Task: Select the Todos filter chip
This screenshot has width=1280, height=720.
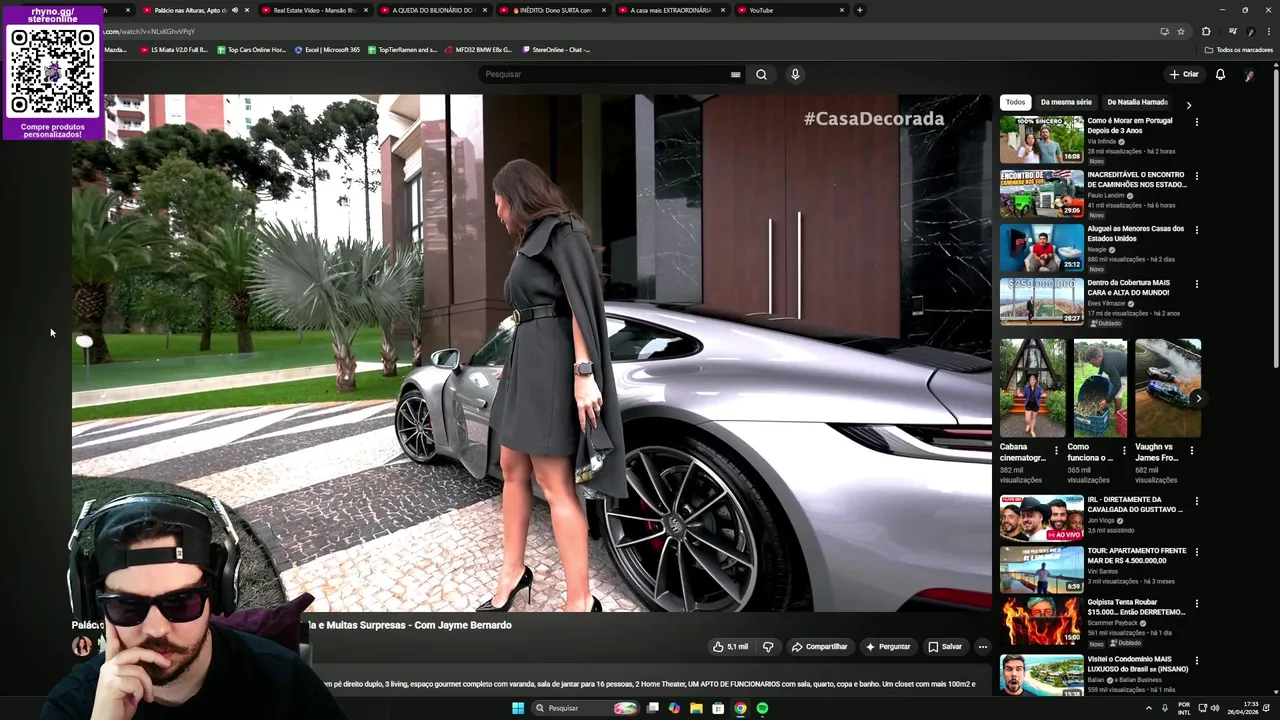Action: point(1015,102)
